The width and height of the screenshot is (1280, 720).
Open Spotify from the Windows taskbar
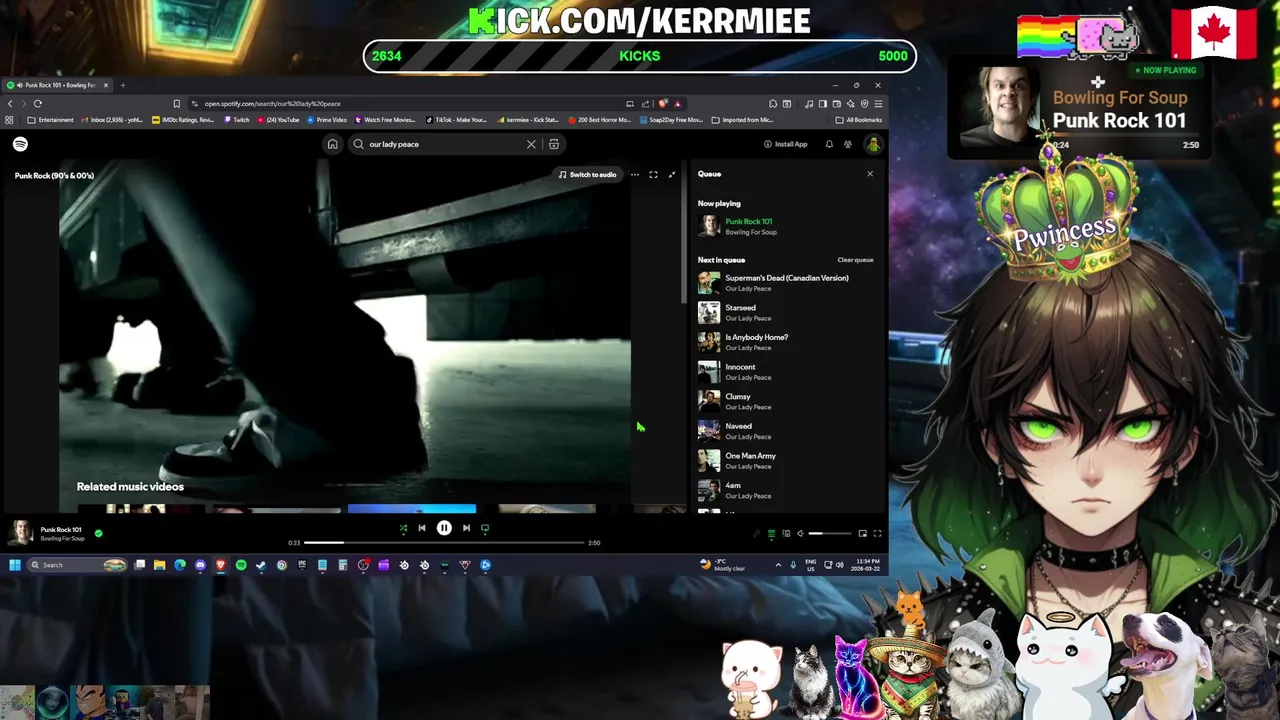pos(241,565)
